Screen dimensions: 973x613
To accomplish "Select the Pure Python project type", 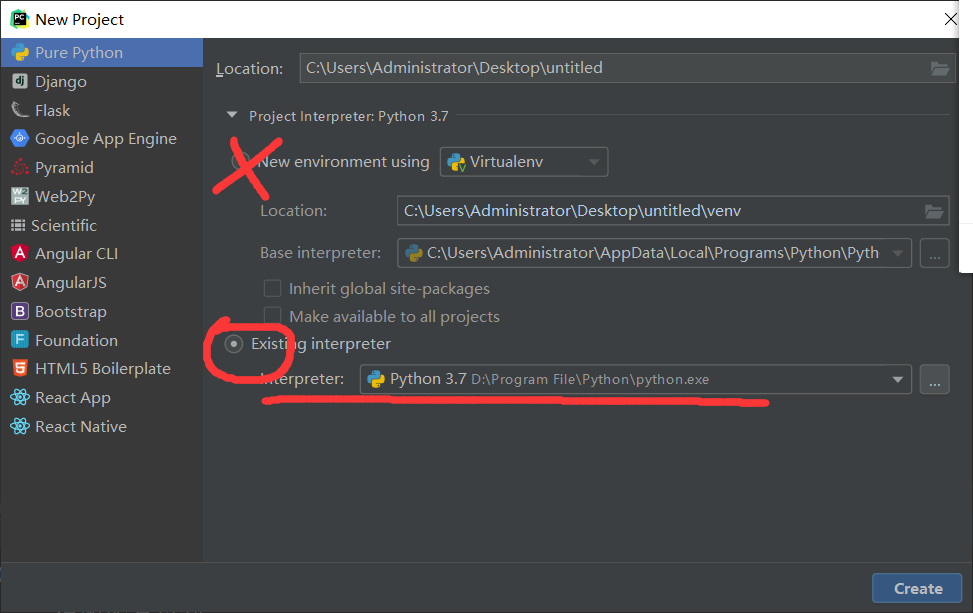I will (102, 53).
